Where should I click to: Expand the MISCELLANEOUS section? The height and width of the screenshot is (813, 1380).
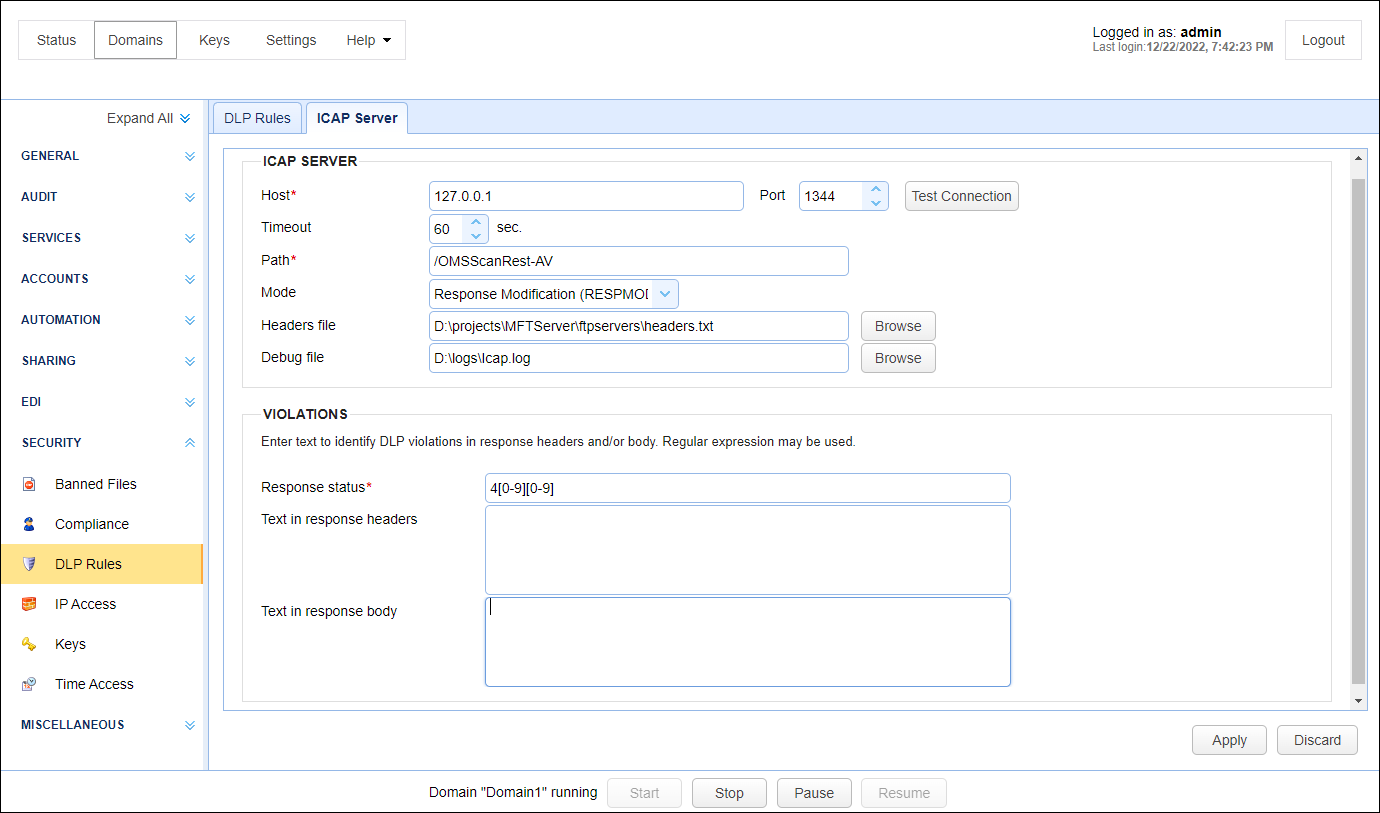pyautogui.click(x=190, y=725)
